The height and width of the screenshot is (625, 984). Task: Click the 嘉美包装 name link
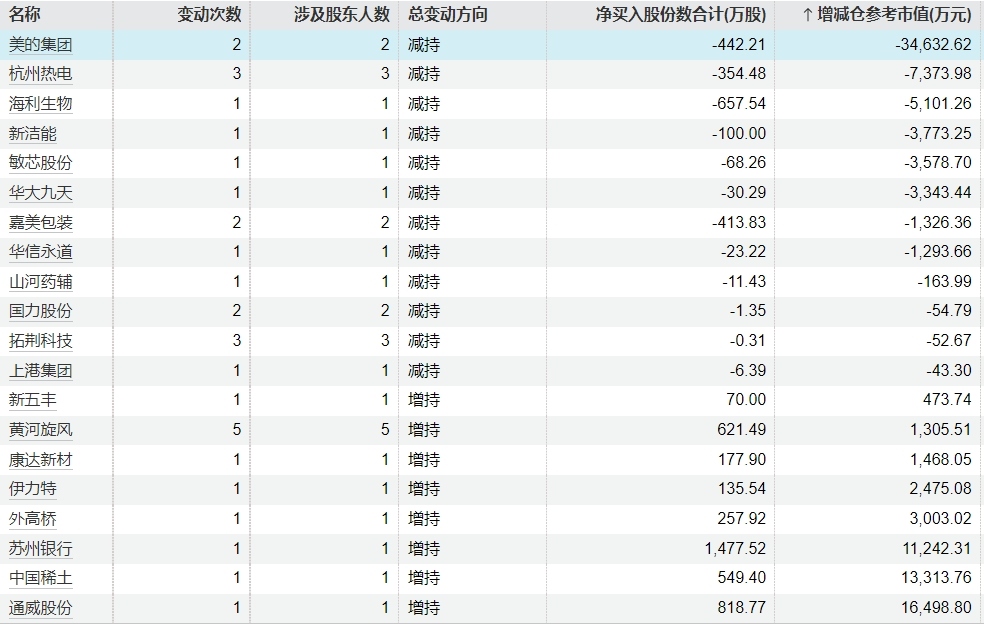click(40, 222)
